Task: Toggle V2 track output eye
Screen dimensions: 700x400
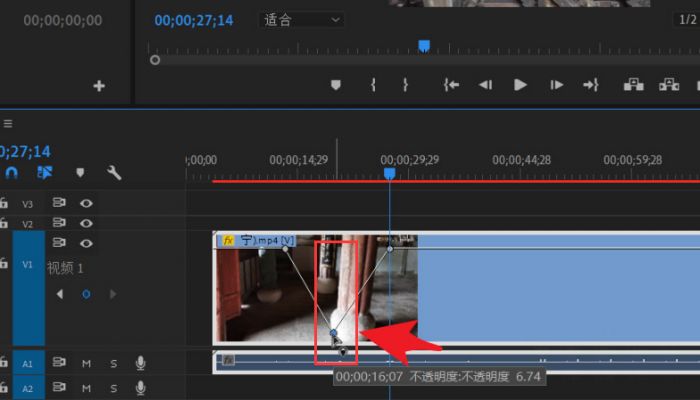Action: 87,223
